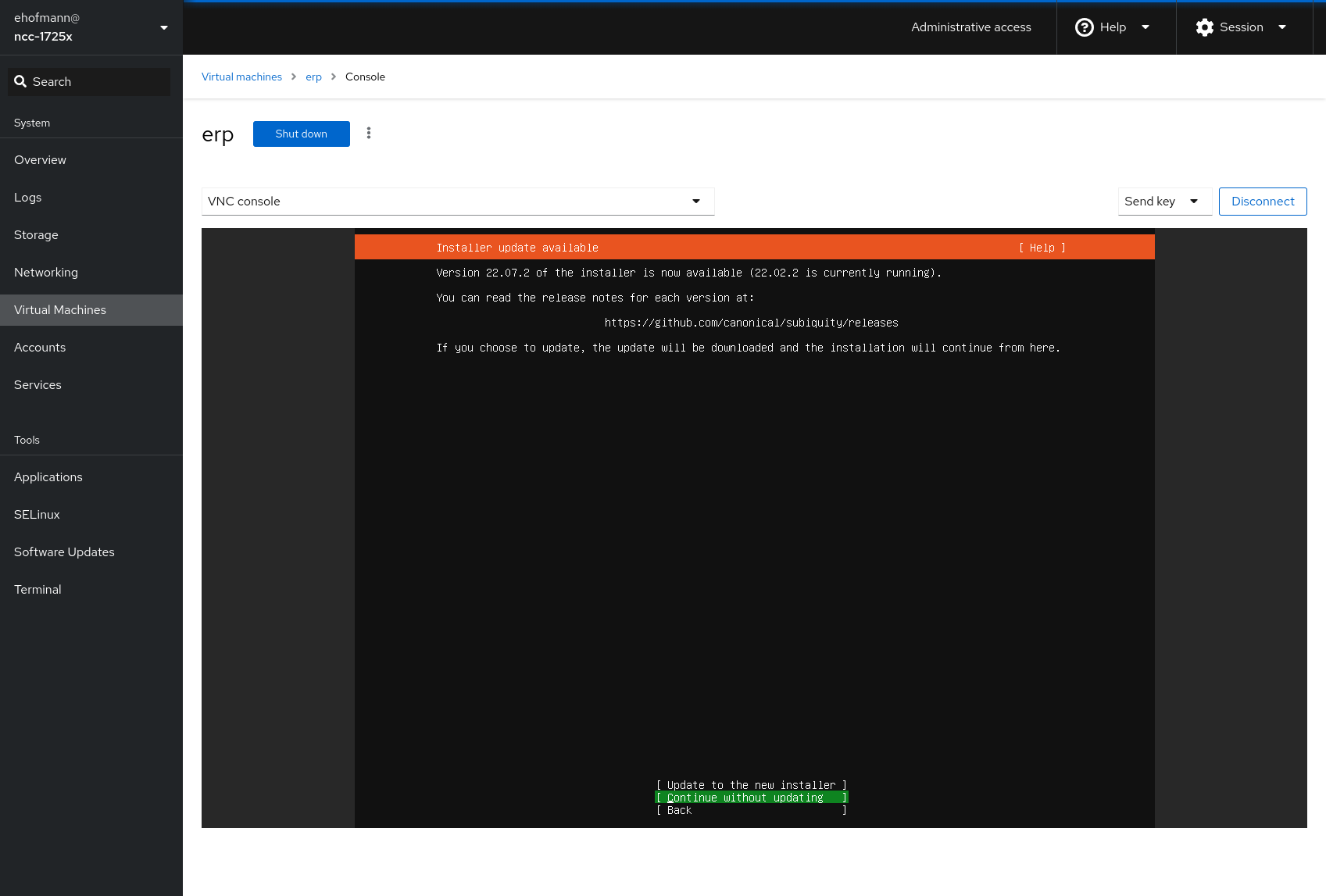Open the erp breadcrumb link
The height and width of the screenshot is (896, 1326).
313,77
